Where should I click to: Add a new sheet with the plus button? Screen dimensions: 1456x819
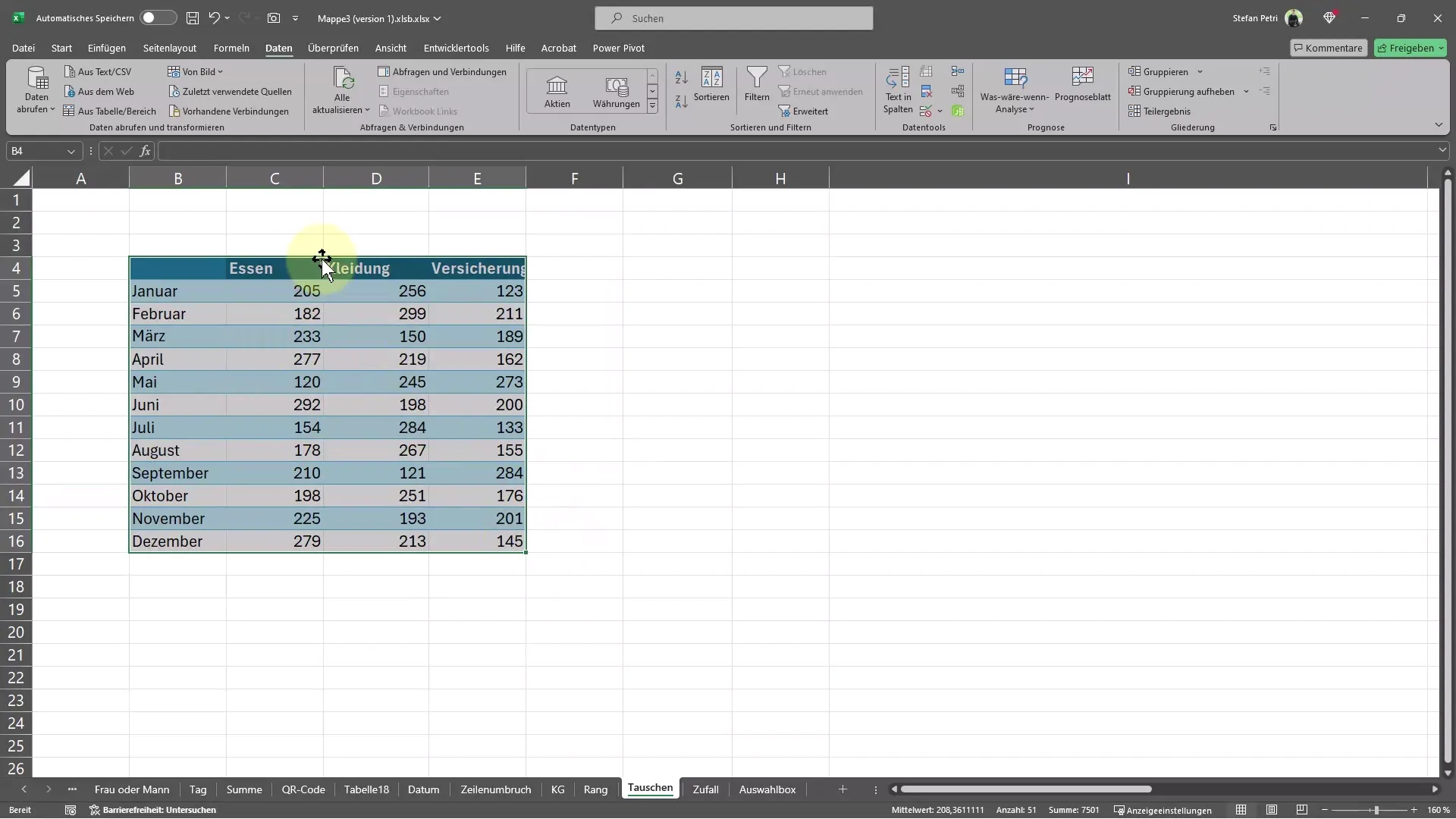(x=843, y=789)
